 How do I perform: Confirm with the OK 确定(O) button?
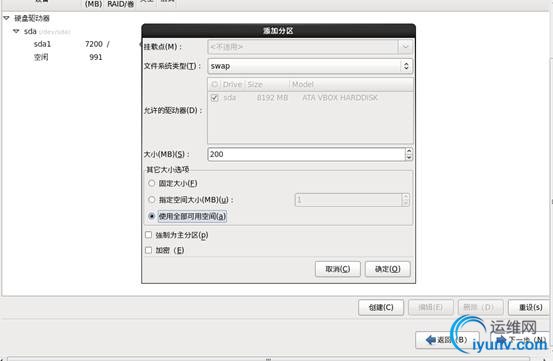388,269
